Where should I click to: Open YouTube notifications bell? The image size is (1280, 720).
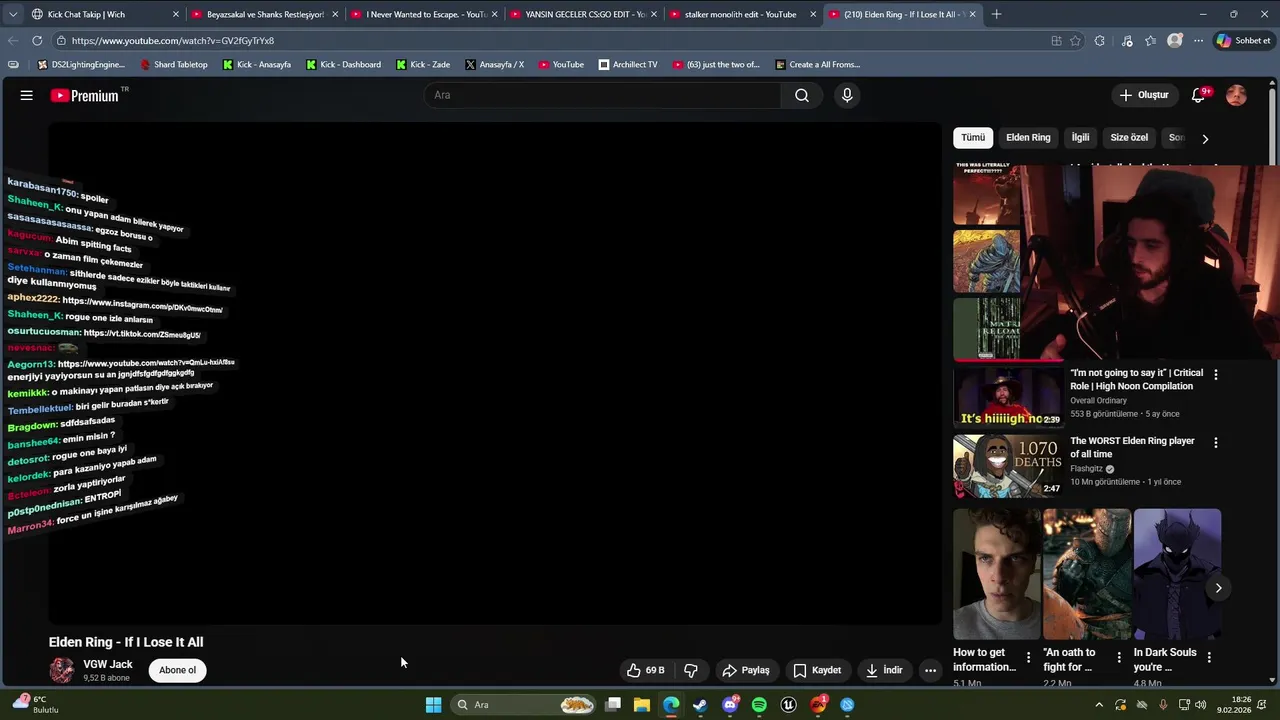pyautogui.click(x=1198, y=95)
